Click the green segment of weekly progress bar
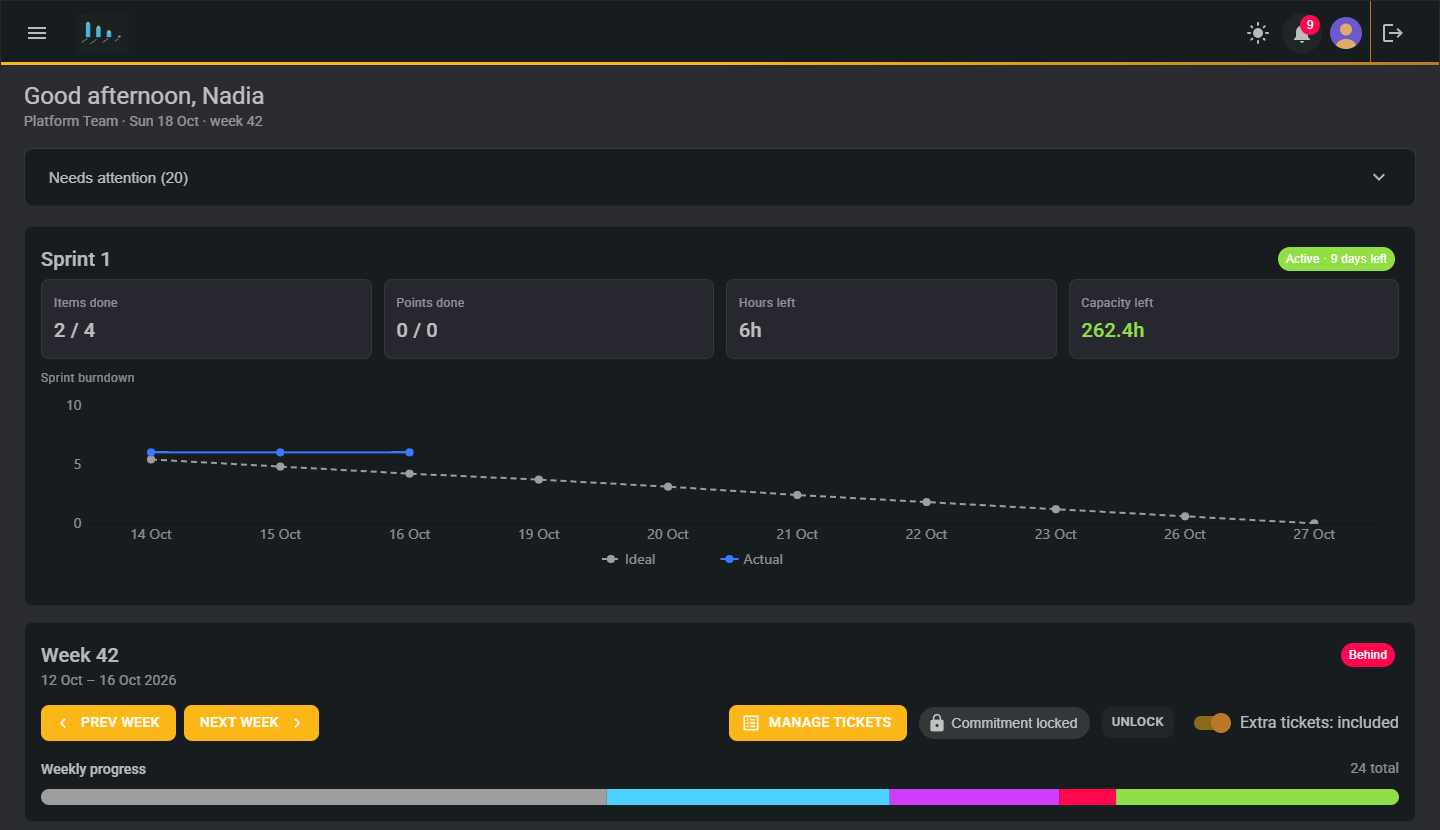This screenshot has height=830, width=1440. pyautogui.click(x=1257, y=797)
